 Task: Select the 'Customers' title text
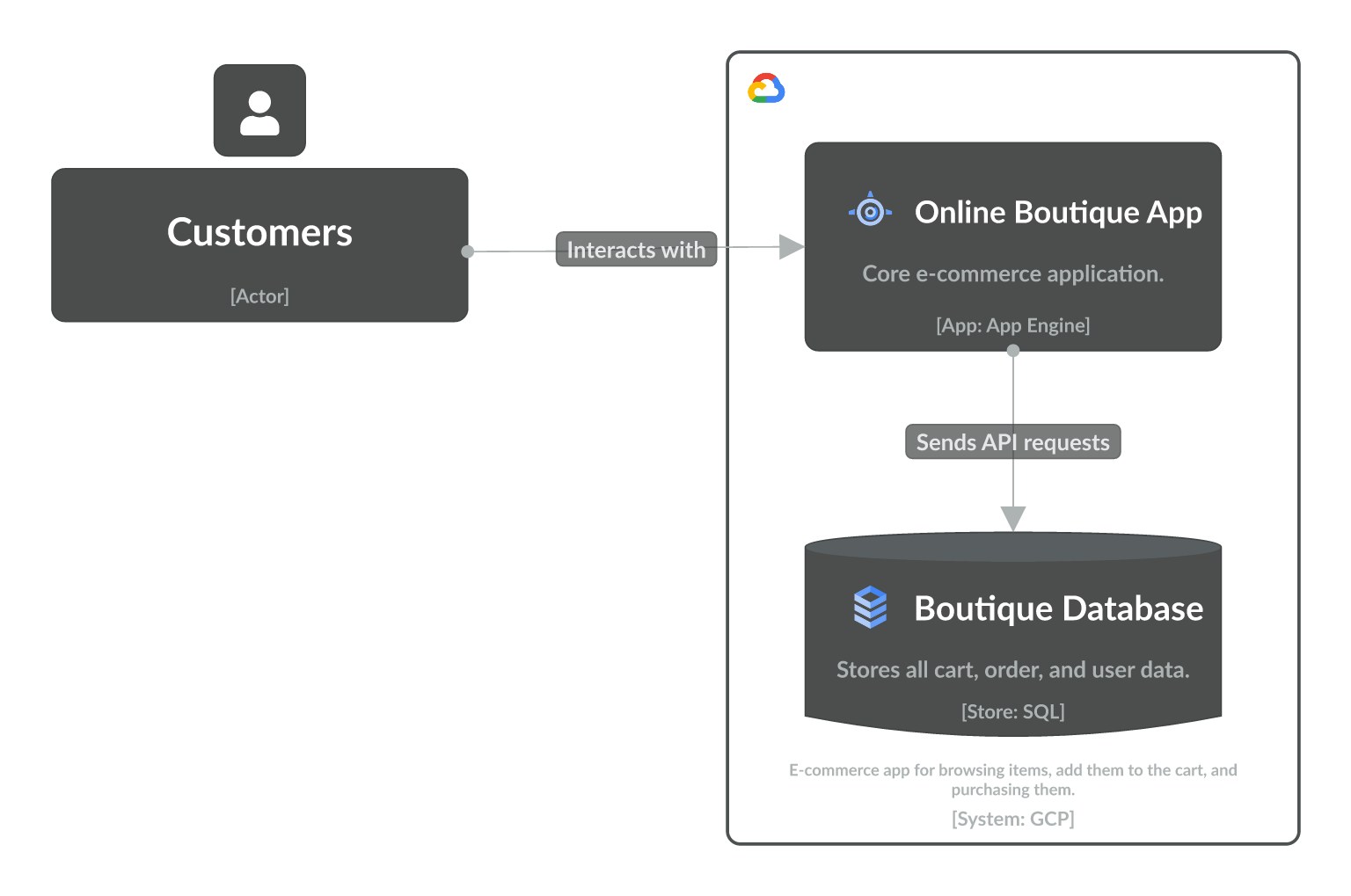point(259,232)
